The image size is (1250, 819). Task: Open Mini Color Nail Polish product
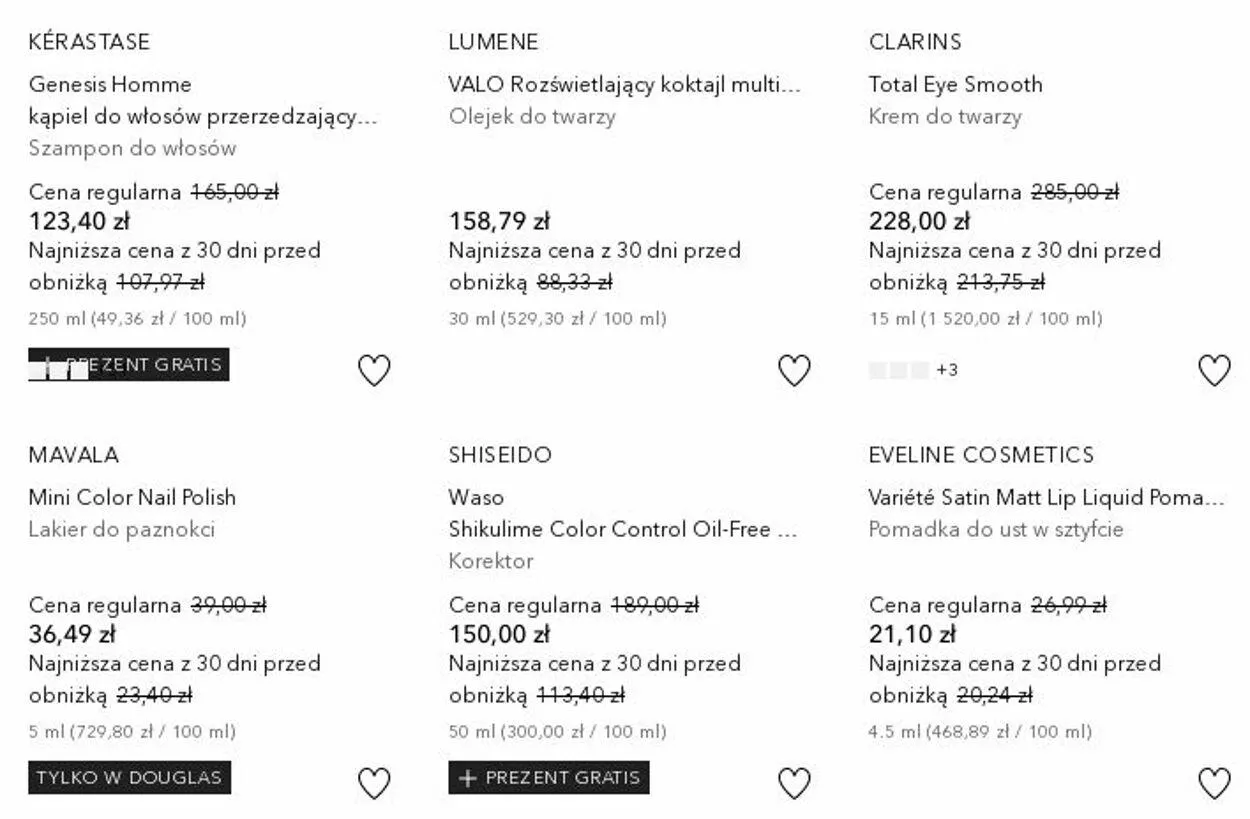tap(132, 497)
